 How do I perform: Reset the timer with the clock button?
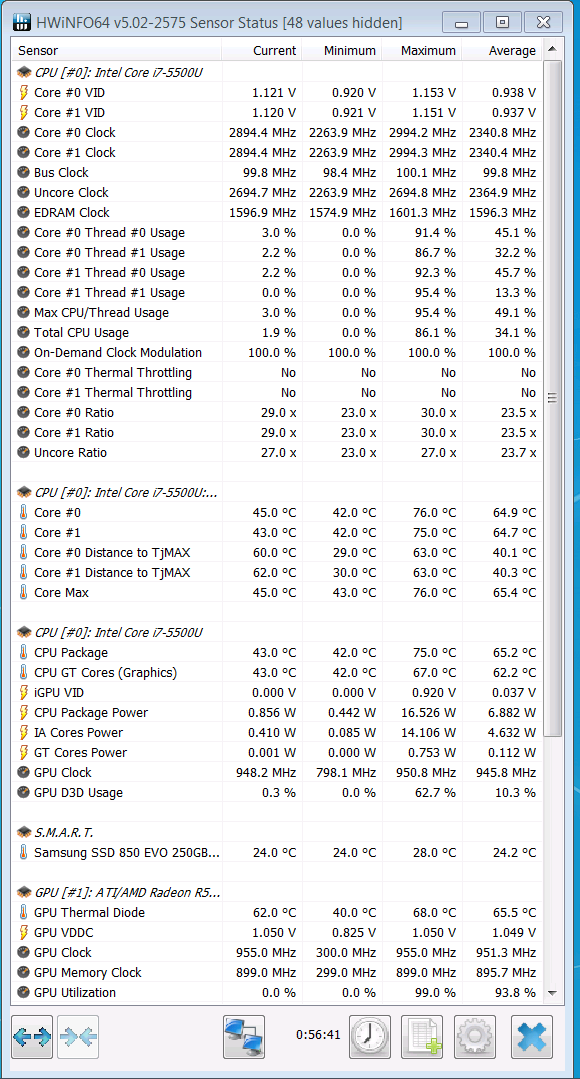(370, 1037)
